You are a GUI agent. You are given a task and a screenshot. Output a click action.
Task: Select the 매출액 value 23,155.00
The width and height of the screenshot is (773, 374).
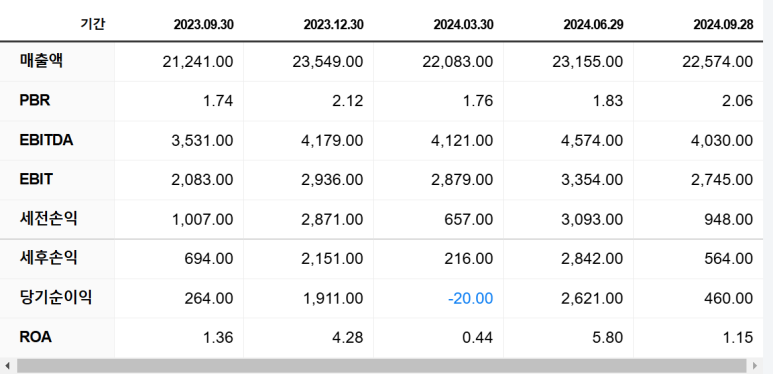(x=588, y=62)
